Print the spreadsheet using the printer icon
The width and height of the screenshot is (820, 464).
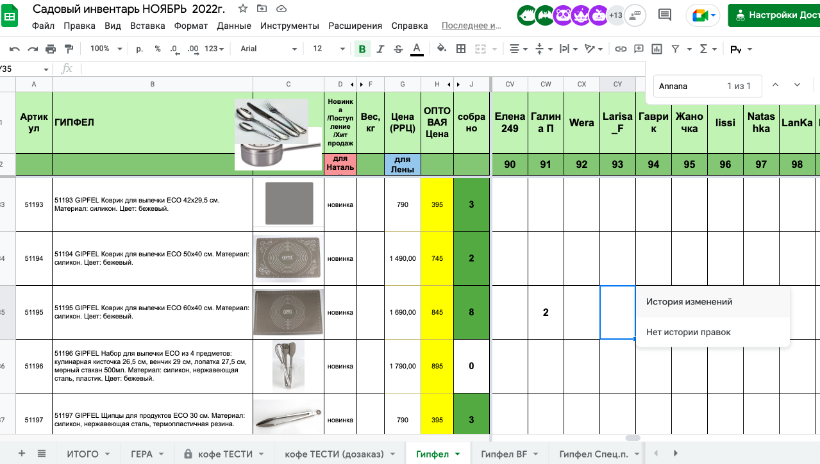tap(50, 48)
